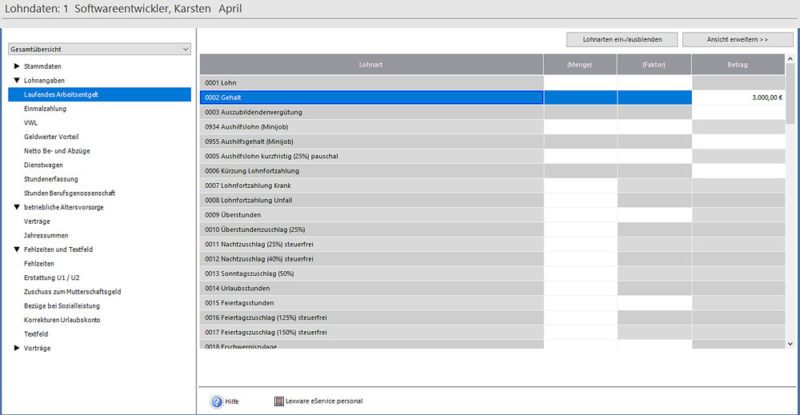Screen dimensions: 800x415
Task: Collapse the Lohnangaben tree node
Action: [17, 80]
